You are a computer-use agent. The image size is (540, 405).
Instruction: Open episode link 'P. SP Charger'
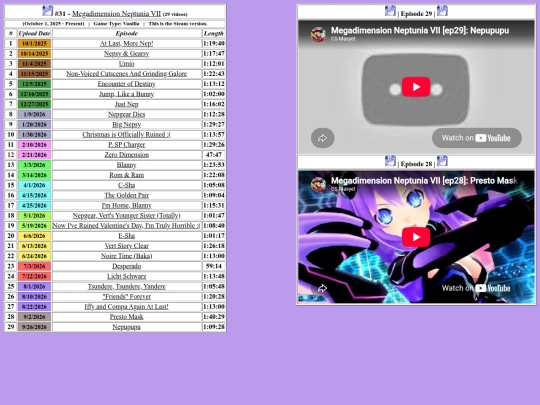point(126,145)
